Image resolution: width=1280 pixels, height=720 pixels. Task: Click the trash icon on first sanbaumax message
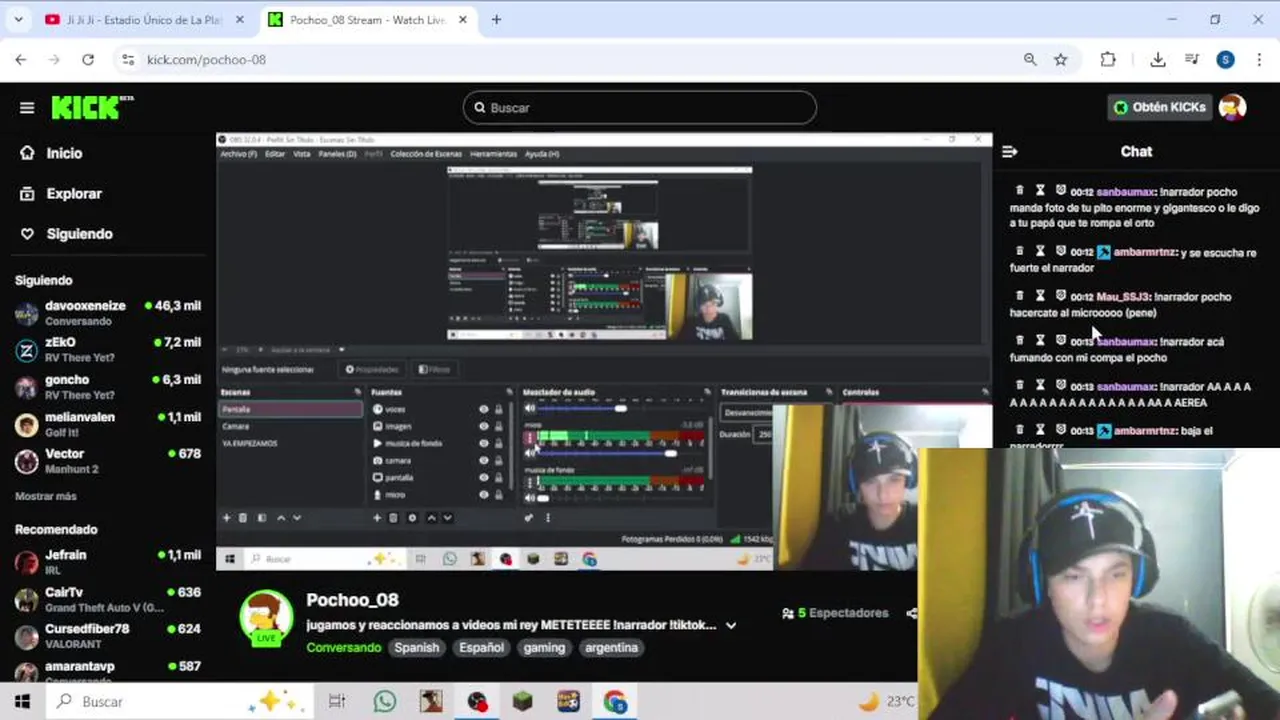(1020, 191)
